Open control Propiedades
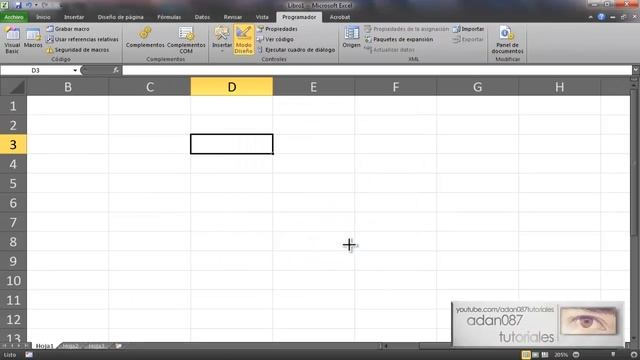 point(277,29)
